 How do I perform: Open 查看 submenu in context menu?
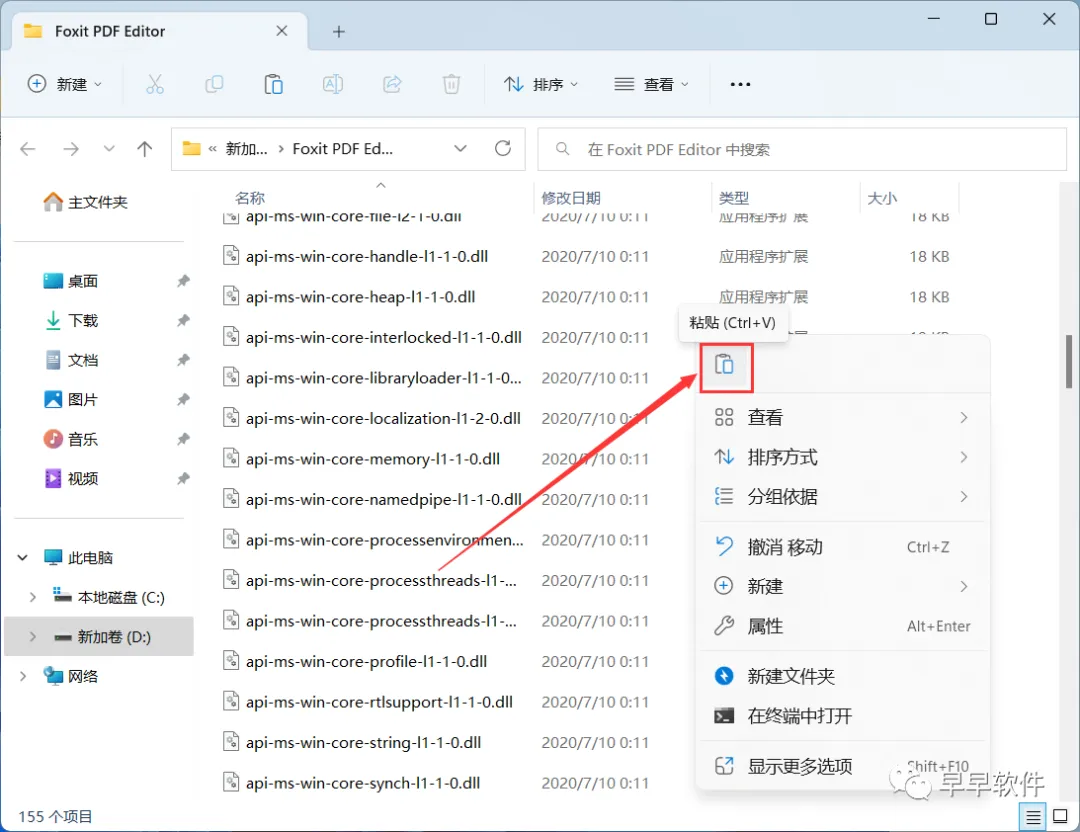pos(843,417)
